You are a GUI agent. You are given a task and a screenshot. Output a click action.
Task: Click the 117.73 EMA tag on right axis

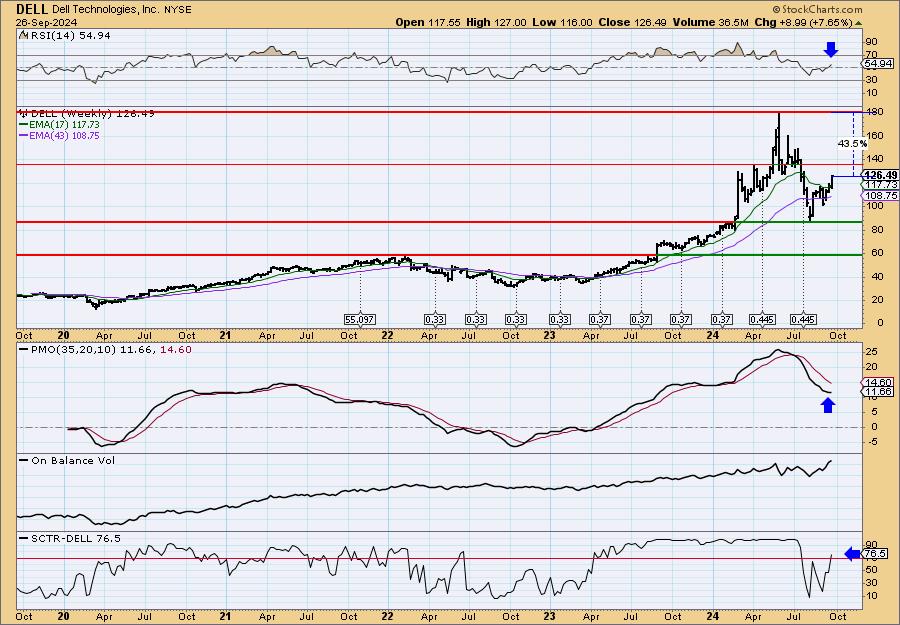click(x=882, y=185)
